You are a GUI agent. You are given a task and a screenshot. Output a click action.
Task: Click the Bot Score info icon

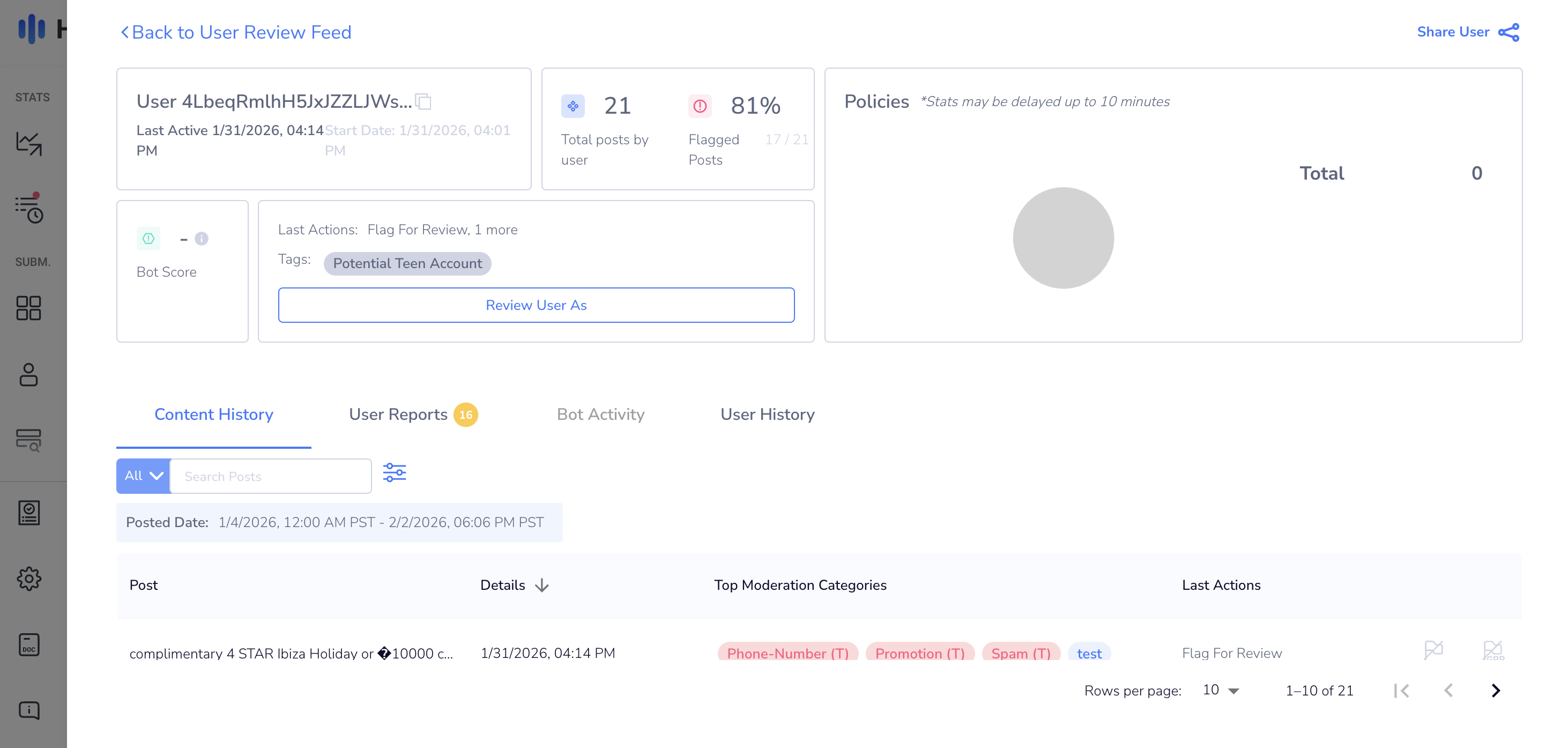[202, 239]
